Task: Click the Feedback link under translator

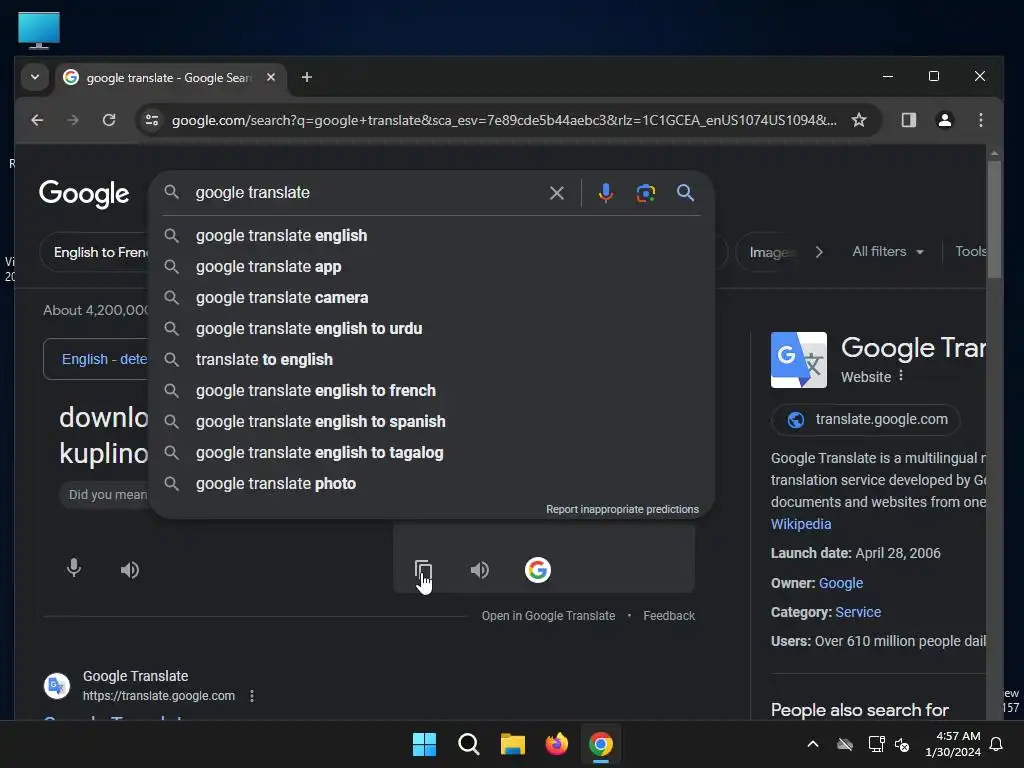Action: 669,616
